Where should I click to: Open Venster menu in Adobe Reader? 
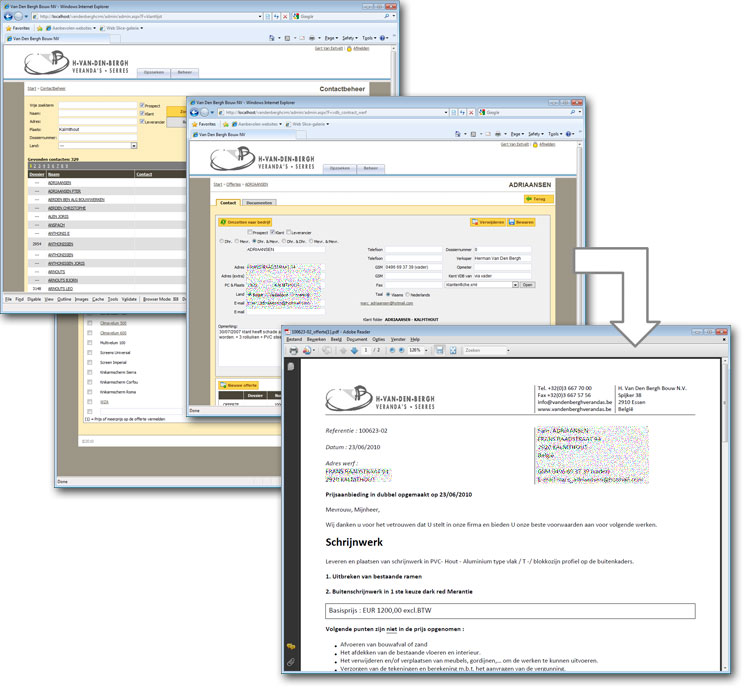click(x=398, y=340)
